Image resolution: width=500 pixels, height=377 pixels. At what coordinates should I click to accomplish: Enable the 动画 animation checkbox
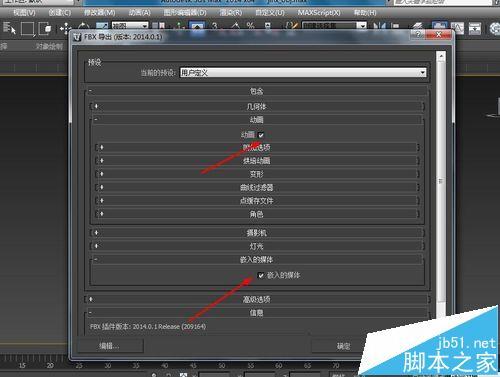(x=261, y=135)
